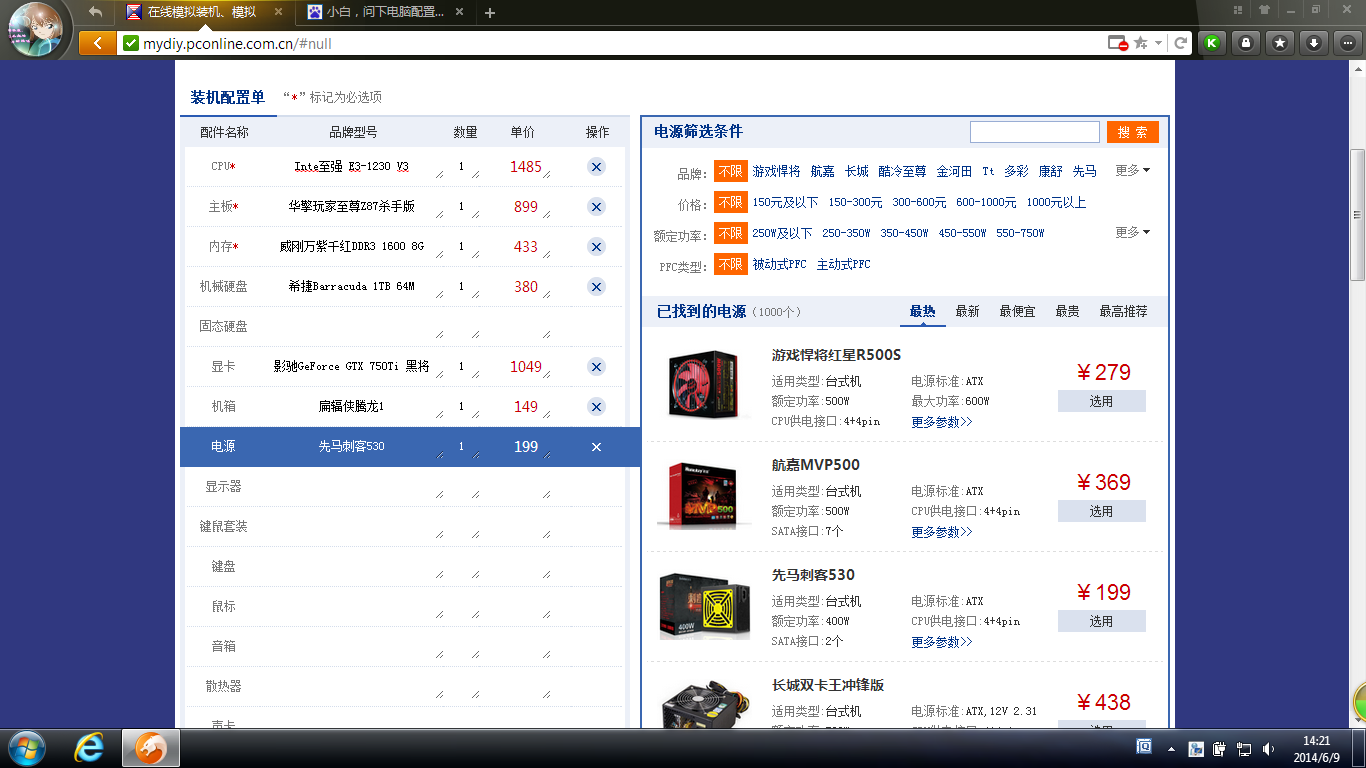1366x768 pixels.
Task: Filter by 主动式PFC type
Action: coord(843,264)
